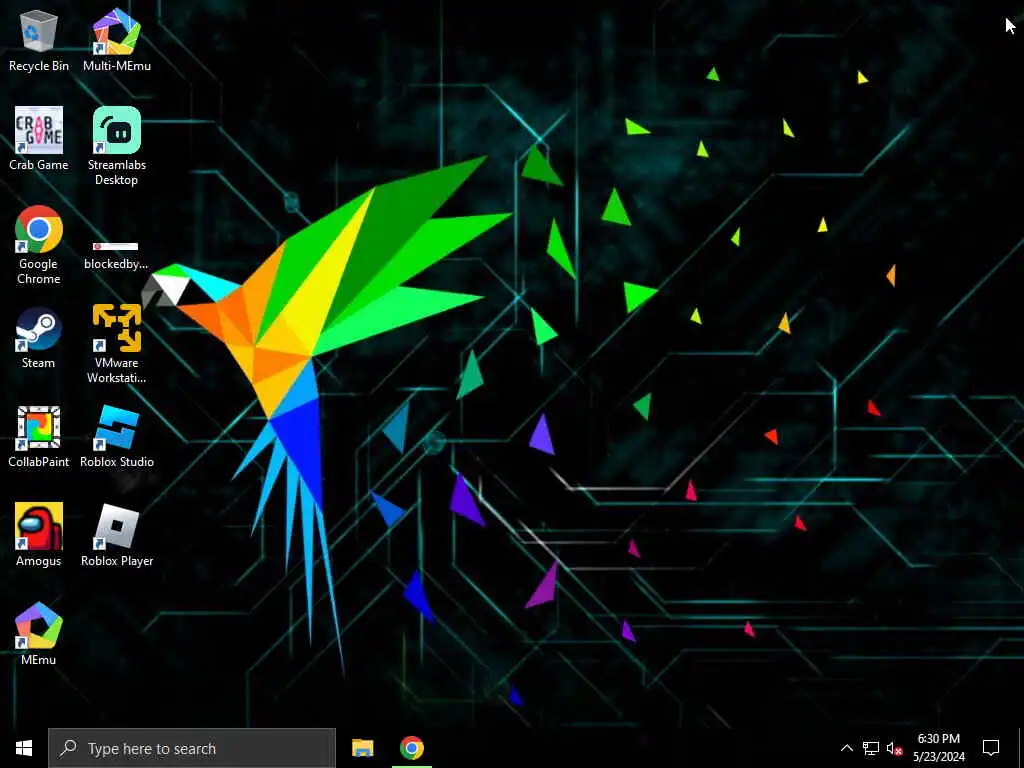Open File Explorer from the taskbar
This screenshot has width=1024, height=768.
[x=362, y=748]
